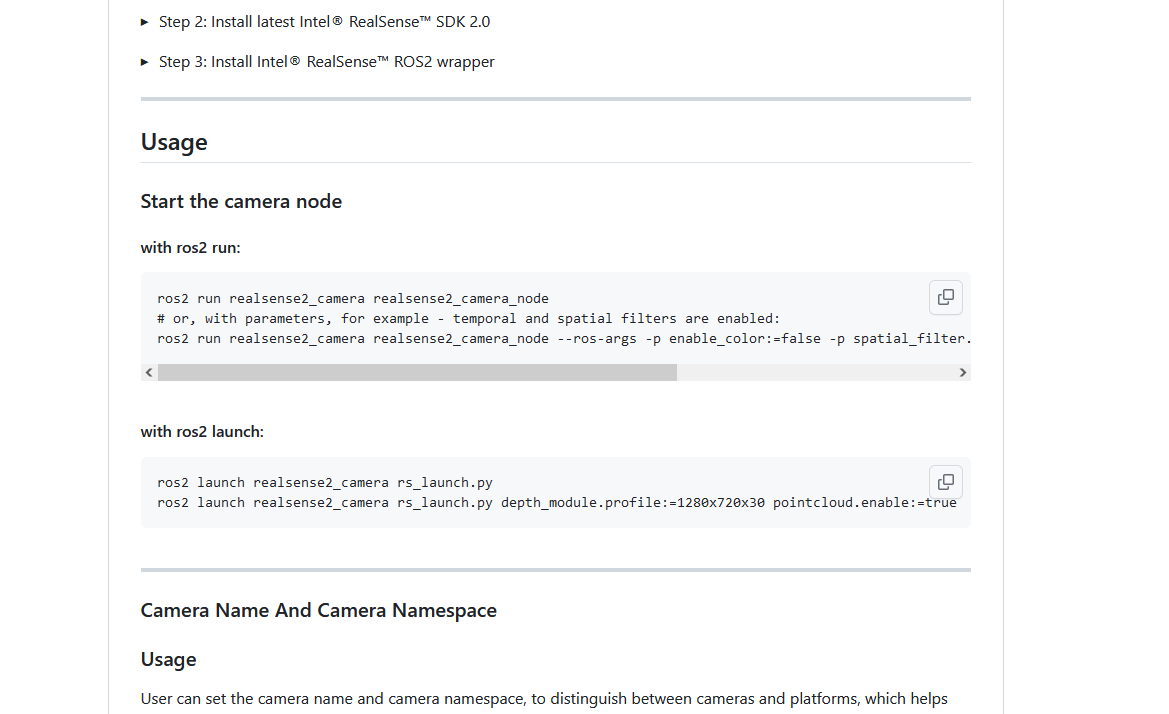Click the 'with ros2 launch:' label
This screenshot has height=714, width=1169.
coord(202,432)
